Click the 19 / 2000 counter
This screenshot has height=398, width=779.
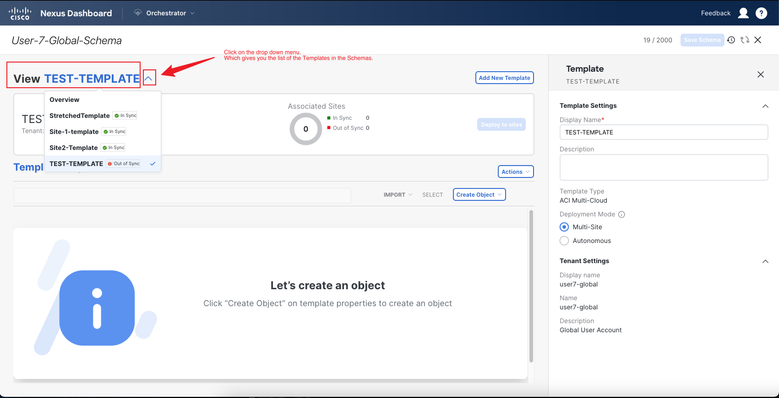point(658,40)
